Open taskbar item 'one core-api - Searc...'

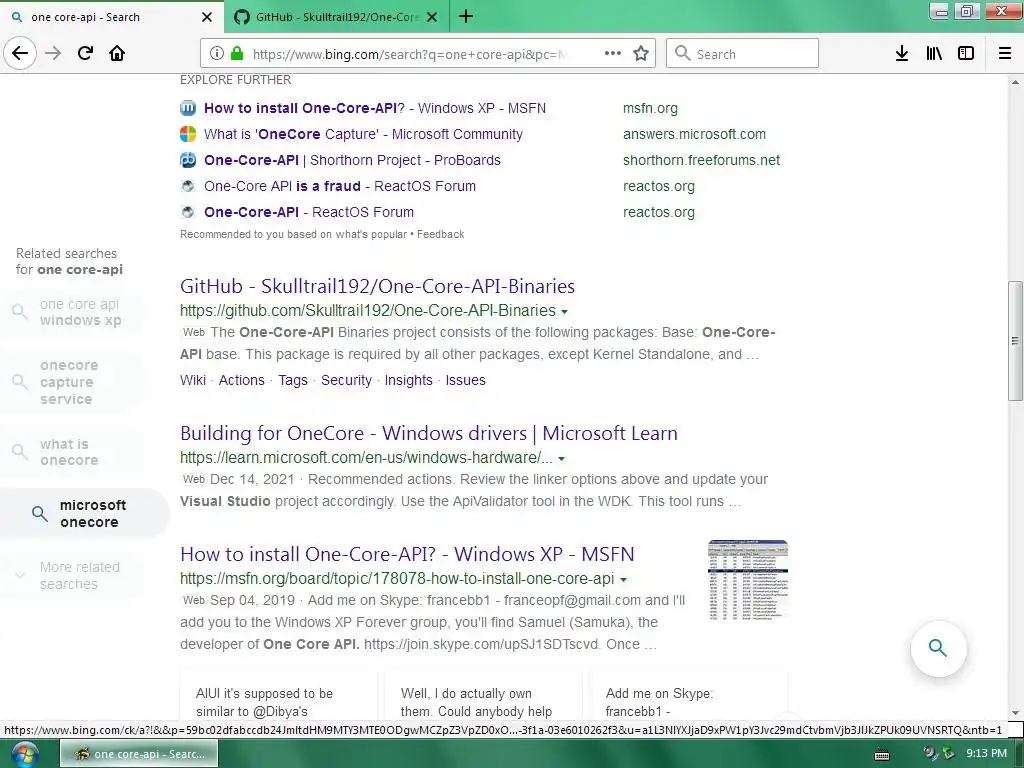[x=139, y=754]
